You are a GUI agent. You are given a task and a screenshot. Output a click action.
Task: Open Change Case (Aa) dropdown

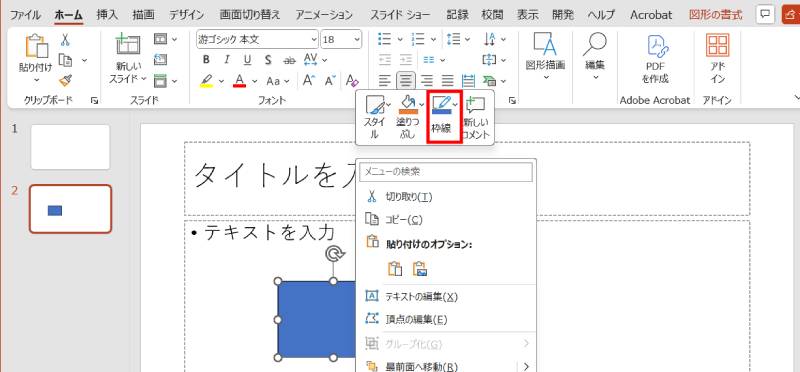278,81
